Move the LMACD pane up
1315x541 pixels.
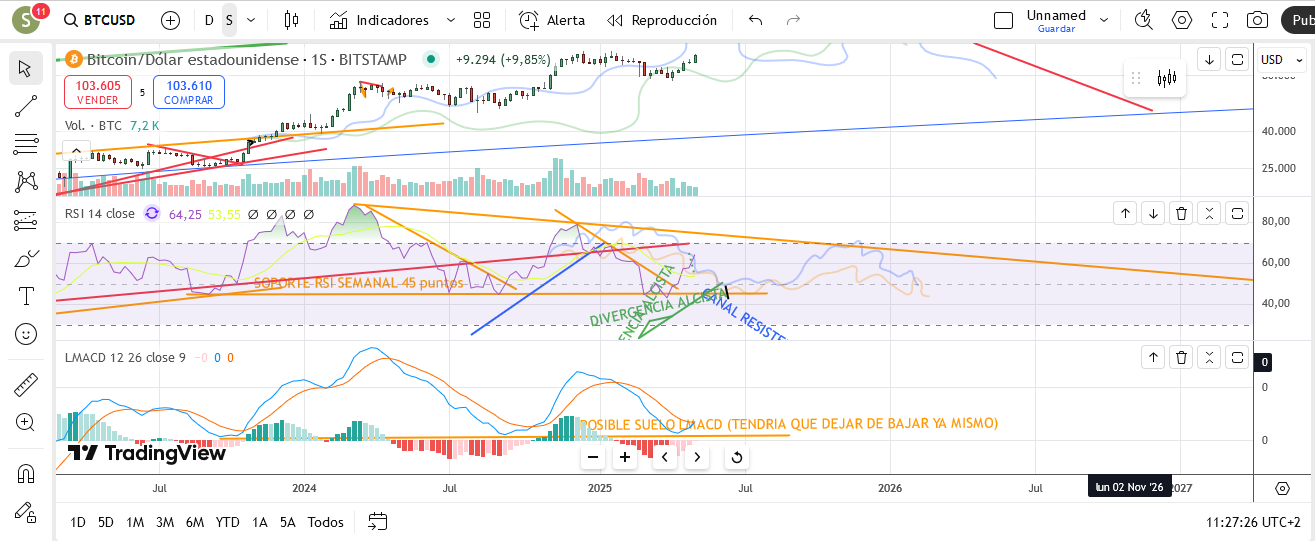[x=1153, y=357]
